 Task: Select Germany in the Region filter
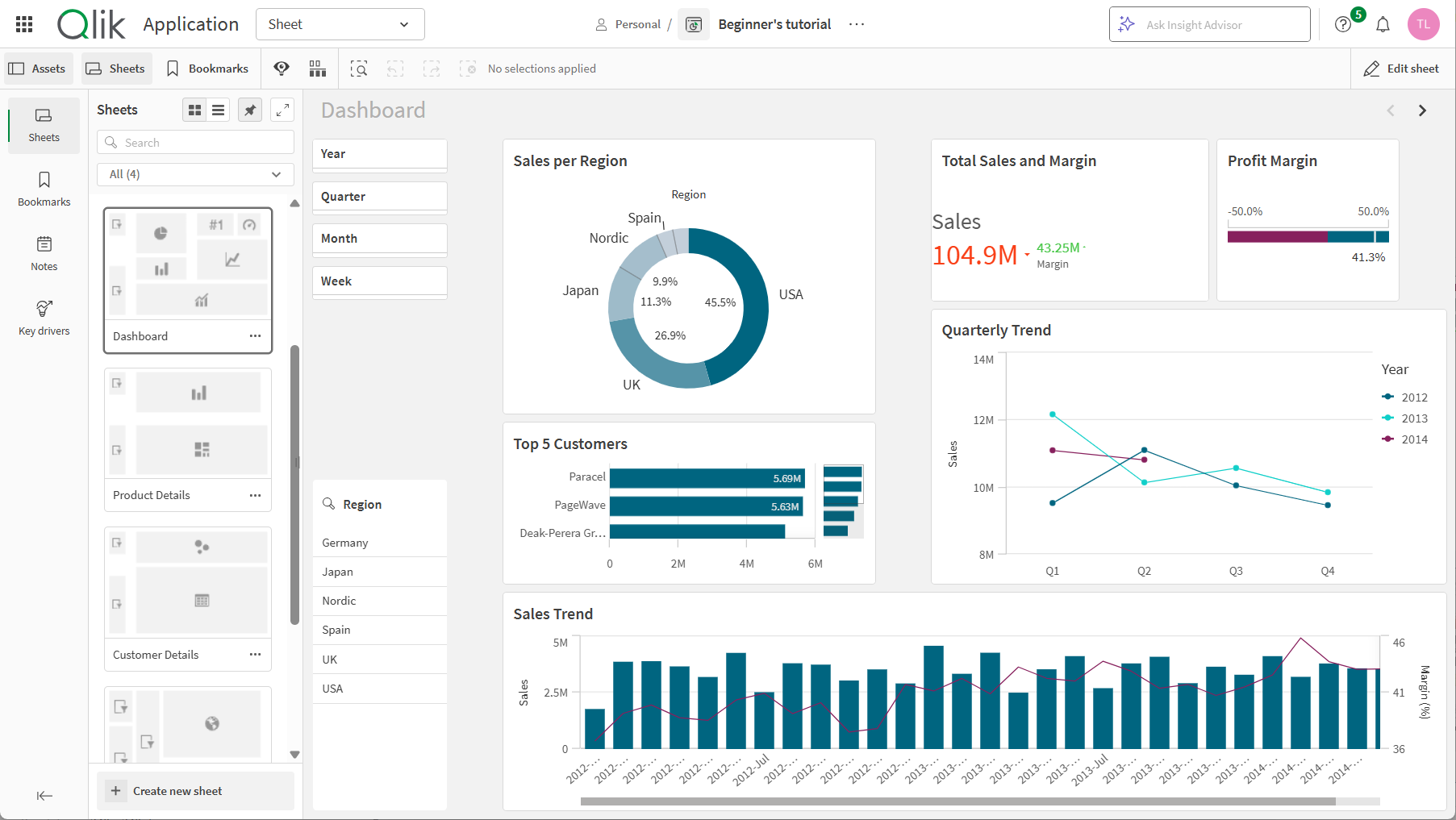point(345,543)
